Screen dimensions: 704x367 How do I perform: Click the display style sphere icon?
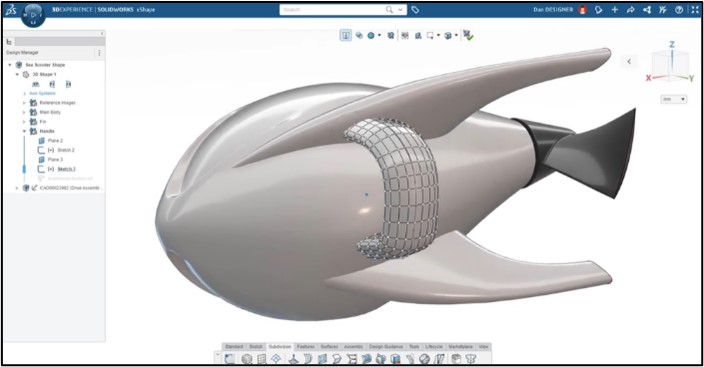[371, 35]
